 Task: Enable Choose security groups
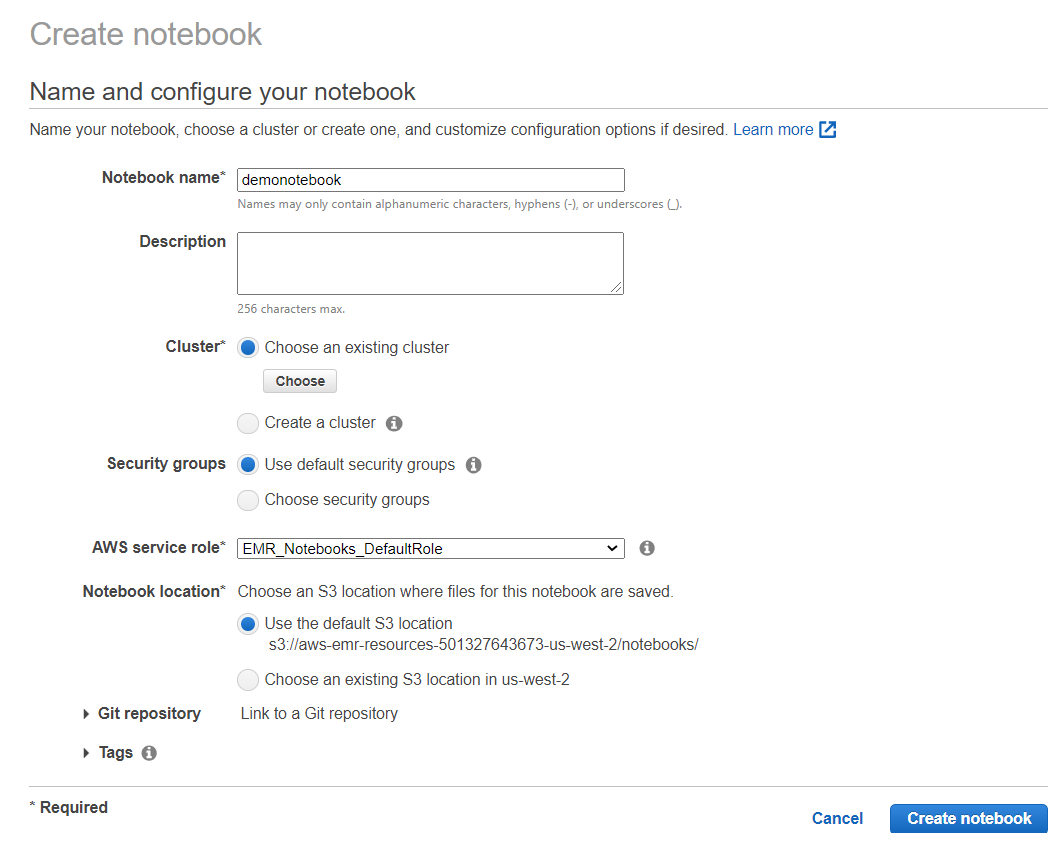(x=248, y=500)
